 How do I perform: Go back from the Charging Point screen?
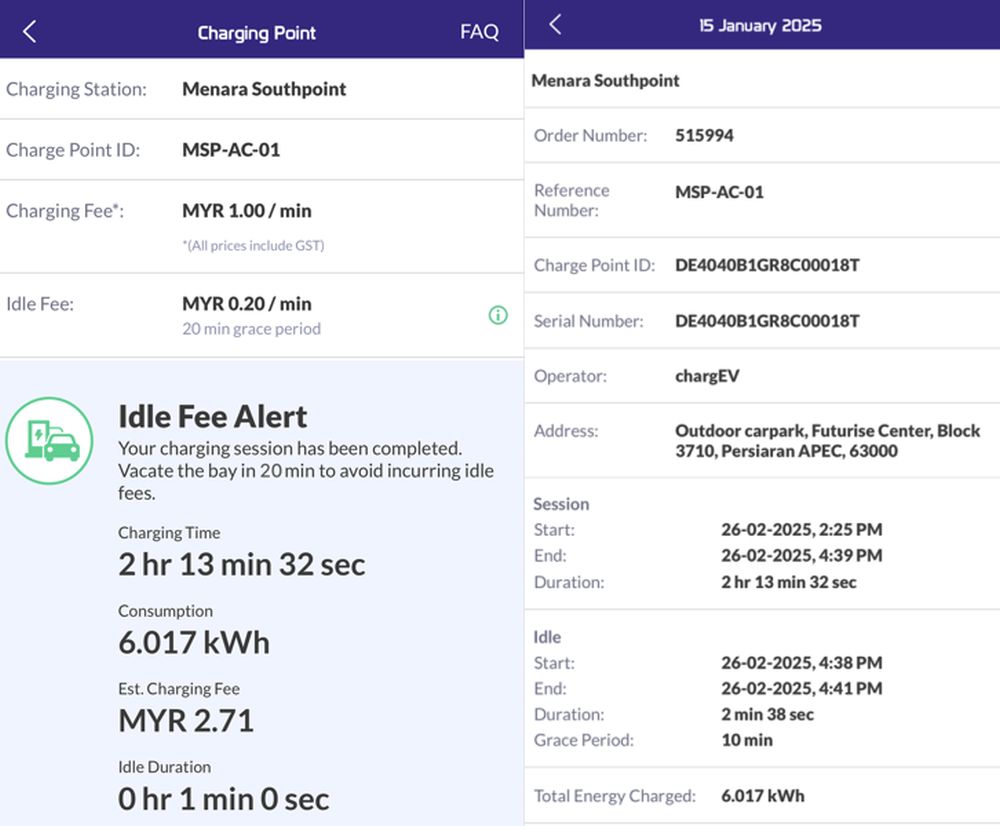coord(29,32)
